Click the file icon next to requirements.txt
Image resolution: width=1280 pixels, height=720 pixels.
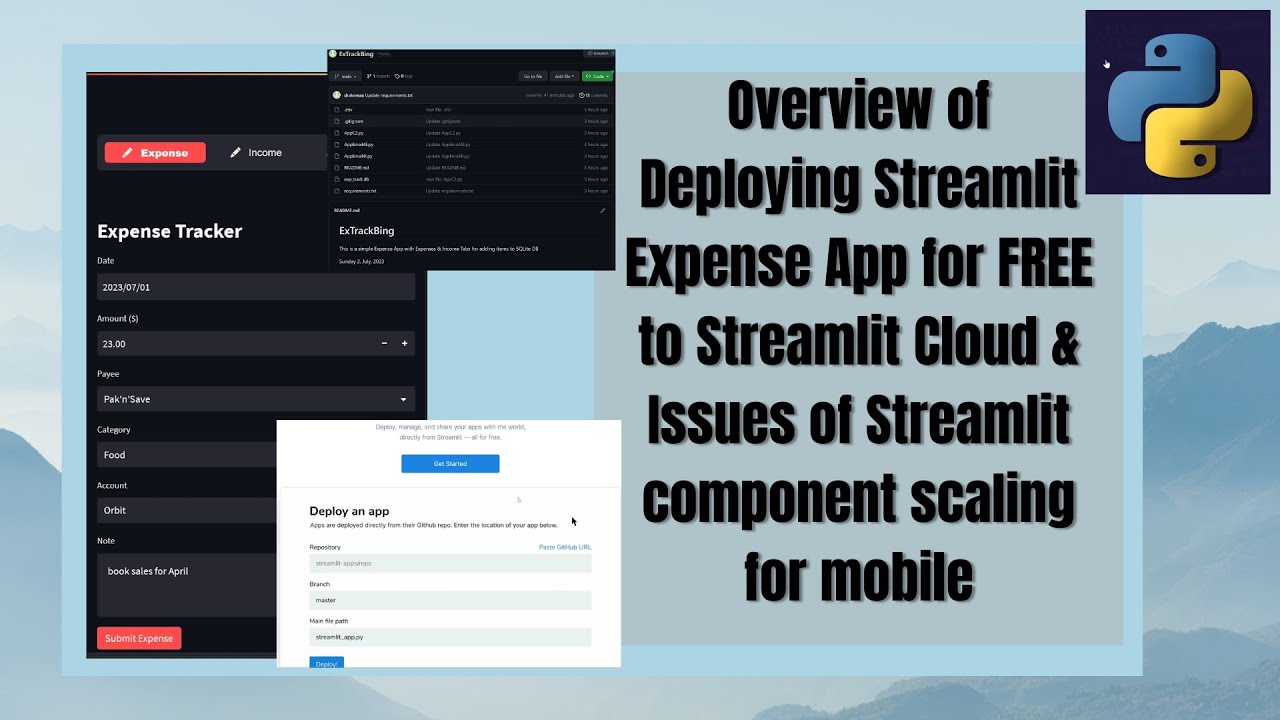coord(336,191)
